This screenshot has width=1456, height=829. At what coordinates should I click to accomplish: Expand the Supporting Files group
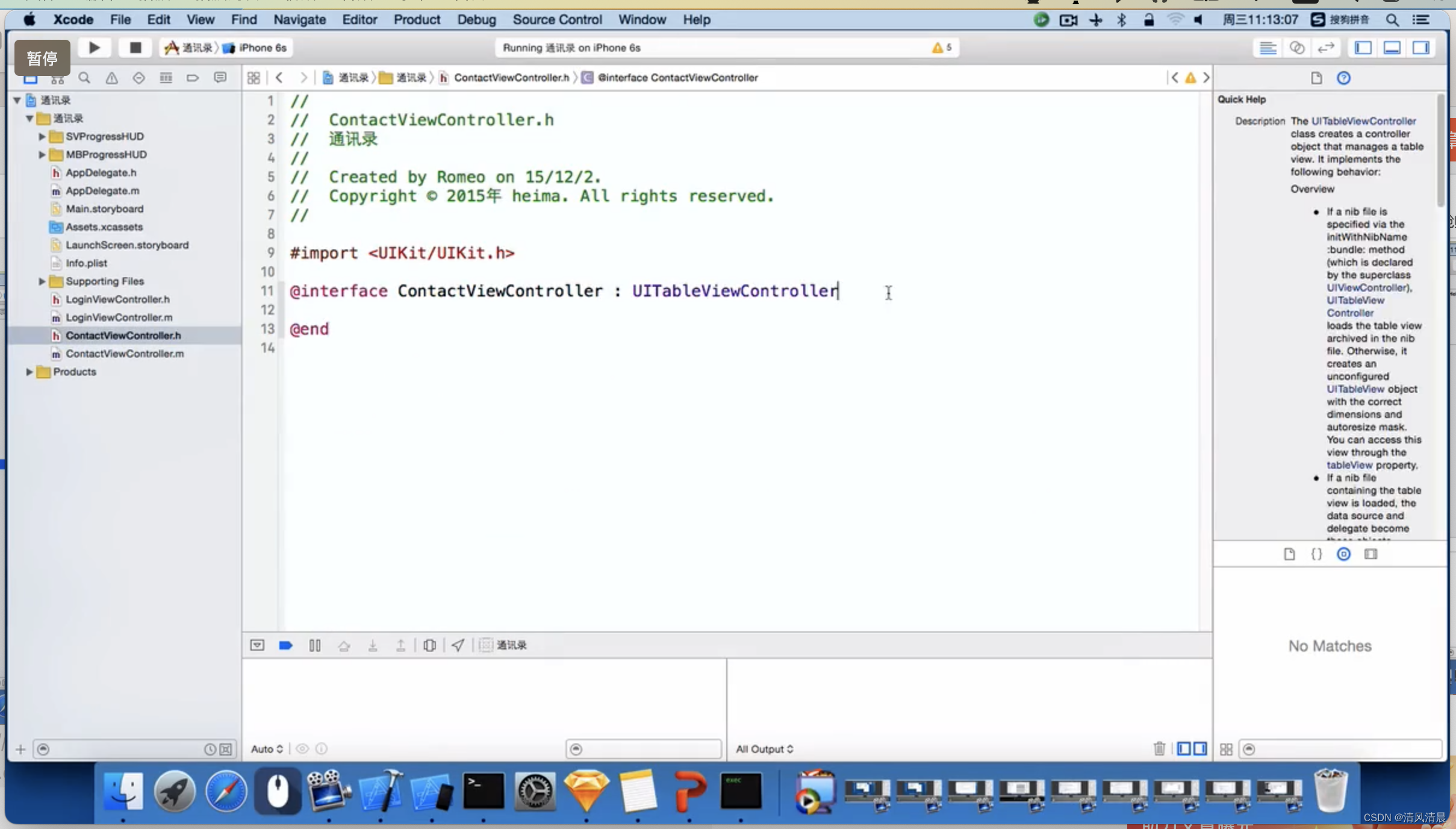(42, 281)
